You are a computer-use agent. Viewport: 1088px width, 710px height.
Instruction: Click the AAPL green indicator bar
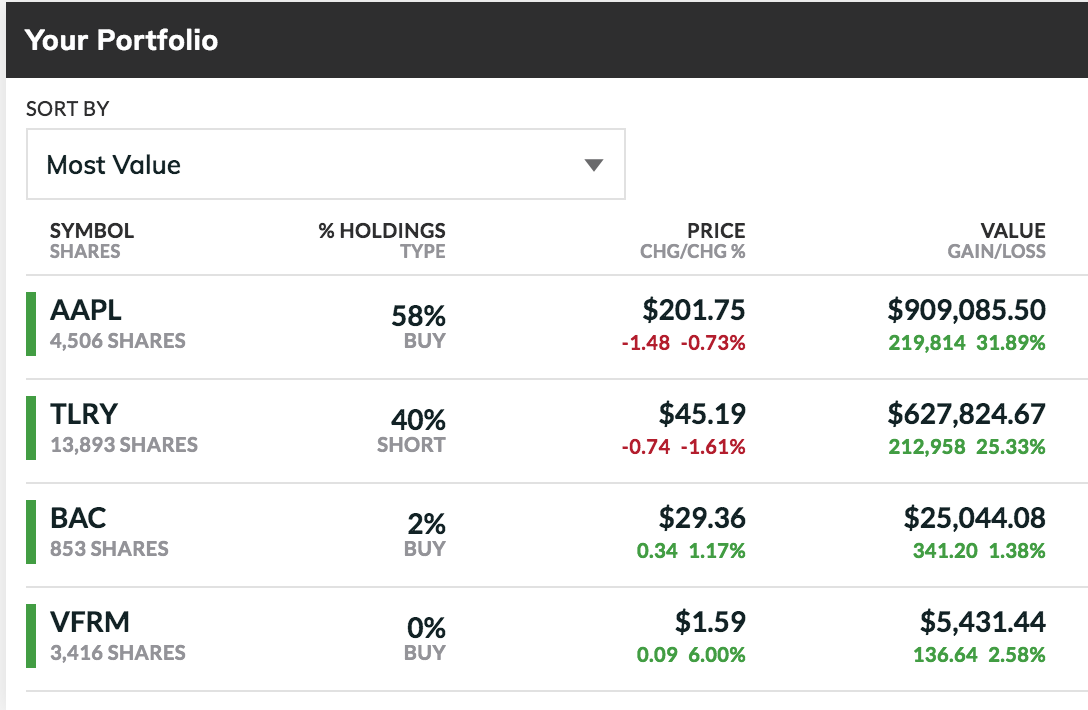[x=30, y=323]
